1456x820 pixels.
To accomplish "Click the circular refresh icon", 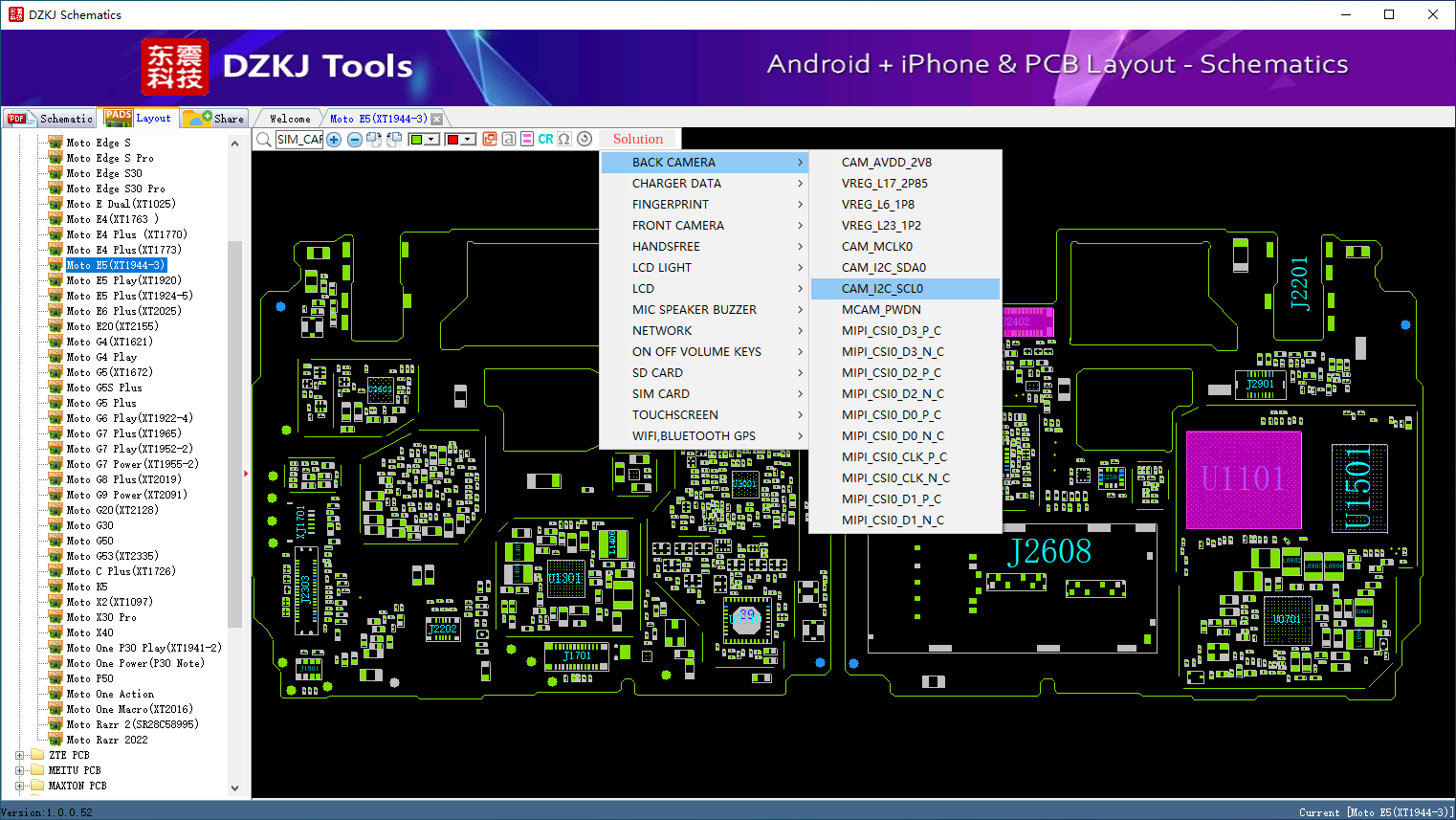I will point(585,139).
